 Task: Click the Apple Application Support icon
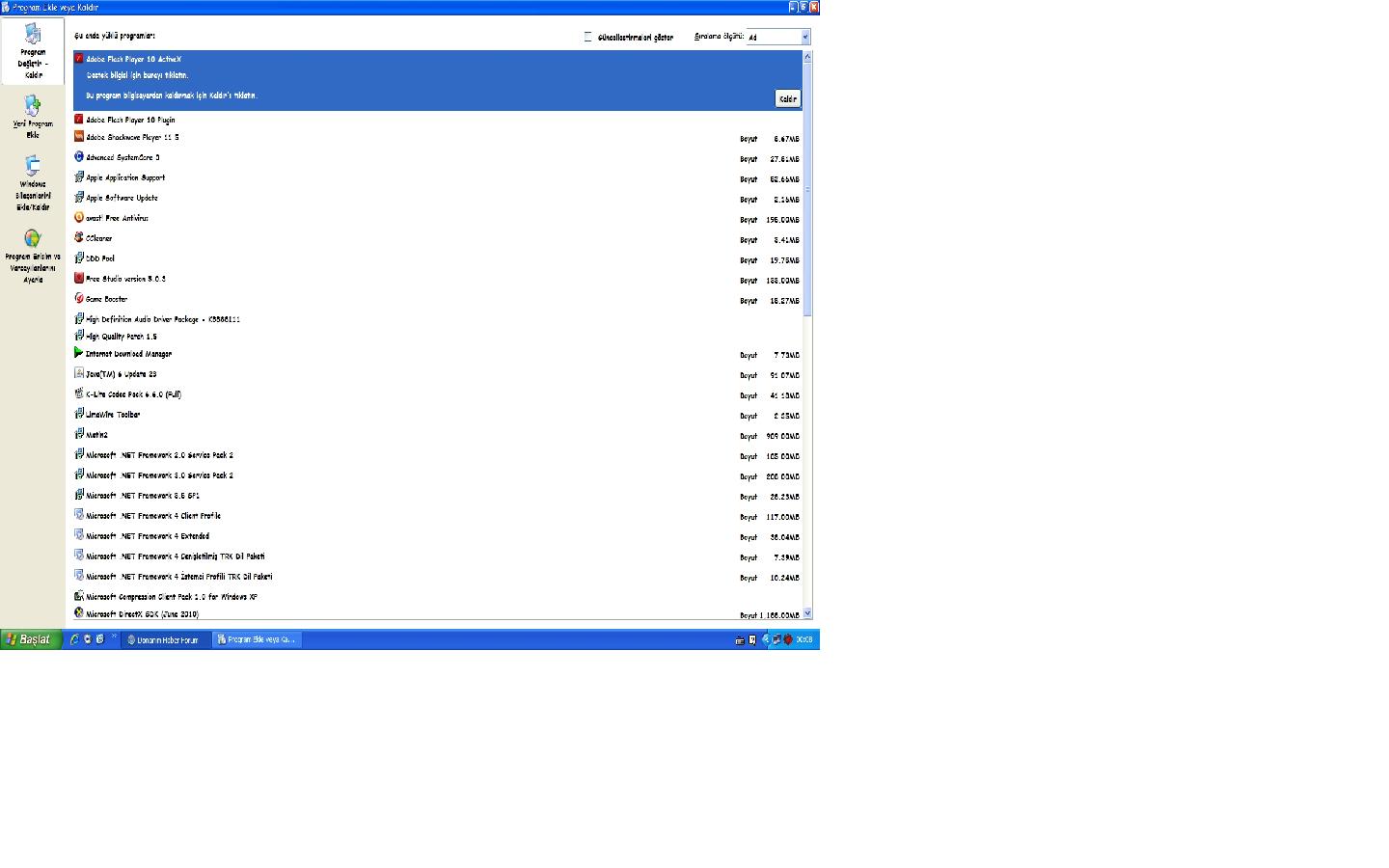click(79, 177)
